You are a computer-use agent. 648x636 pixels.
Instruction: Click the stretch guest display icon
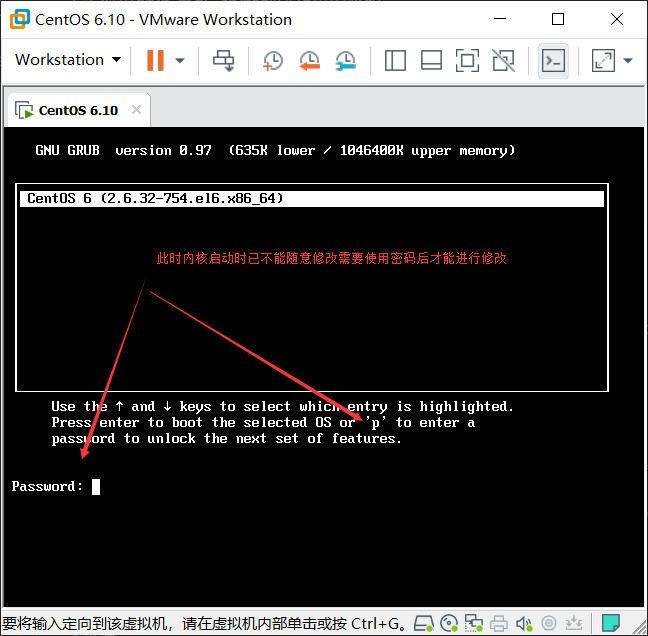603,61
